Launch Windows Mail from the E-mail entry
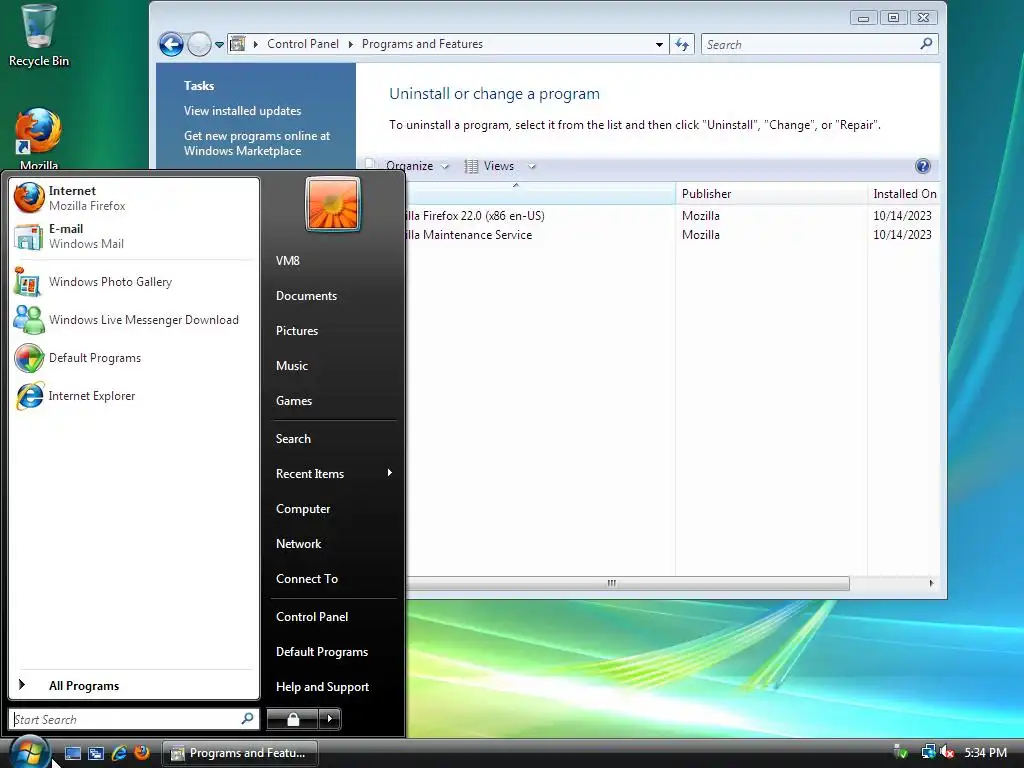 click(x=134, y=236)
